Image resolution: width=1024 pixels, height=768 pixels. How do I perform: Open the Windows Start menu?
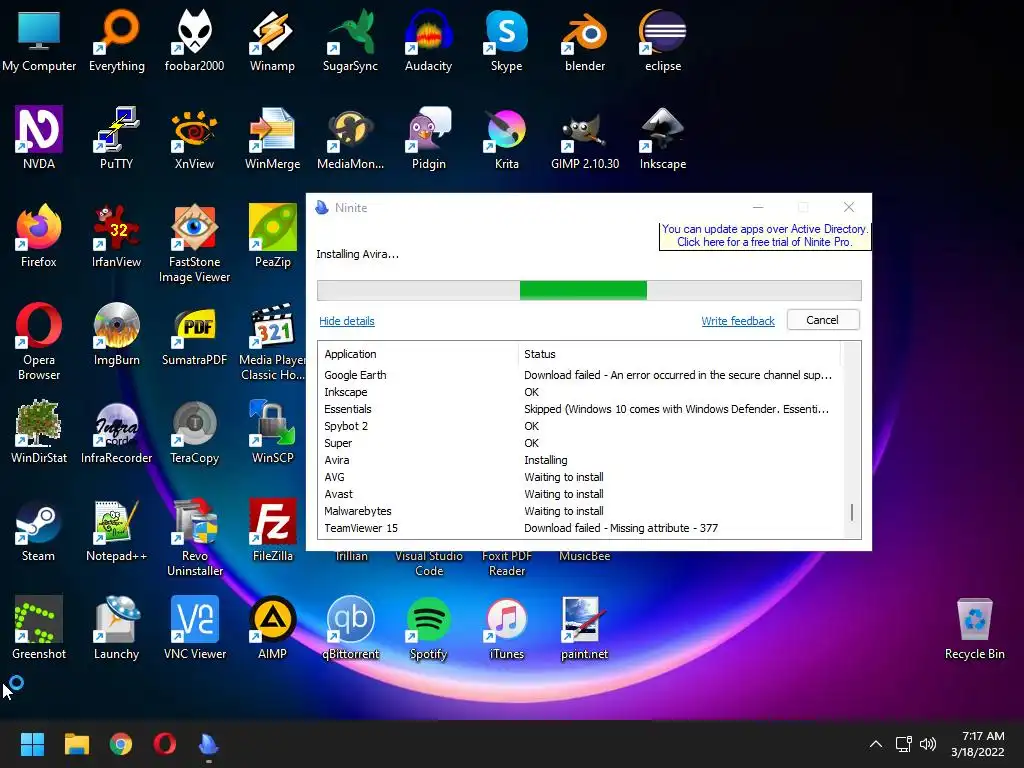click(32, 744)
